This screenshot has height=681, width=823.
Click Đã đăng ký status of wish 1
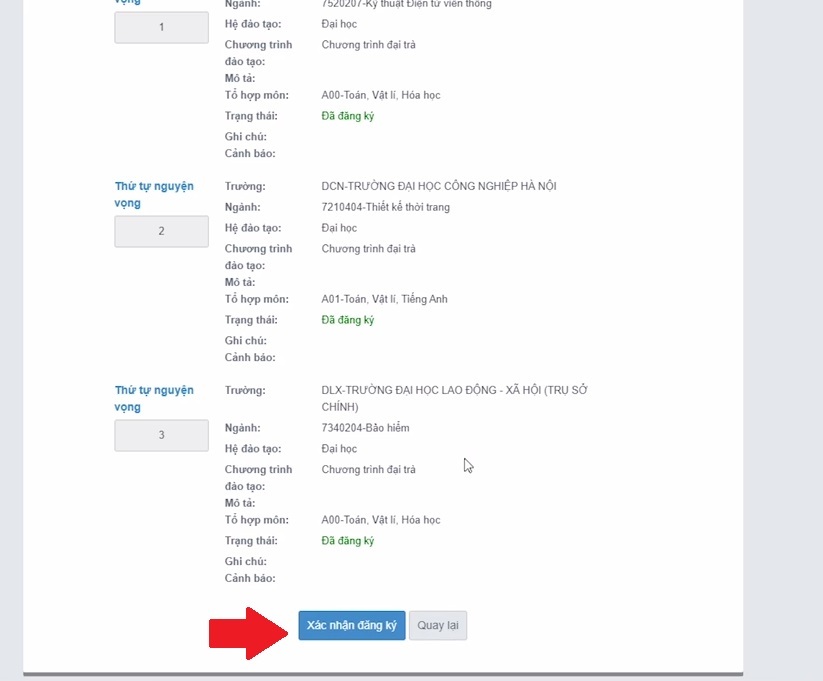(347, 116)
